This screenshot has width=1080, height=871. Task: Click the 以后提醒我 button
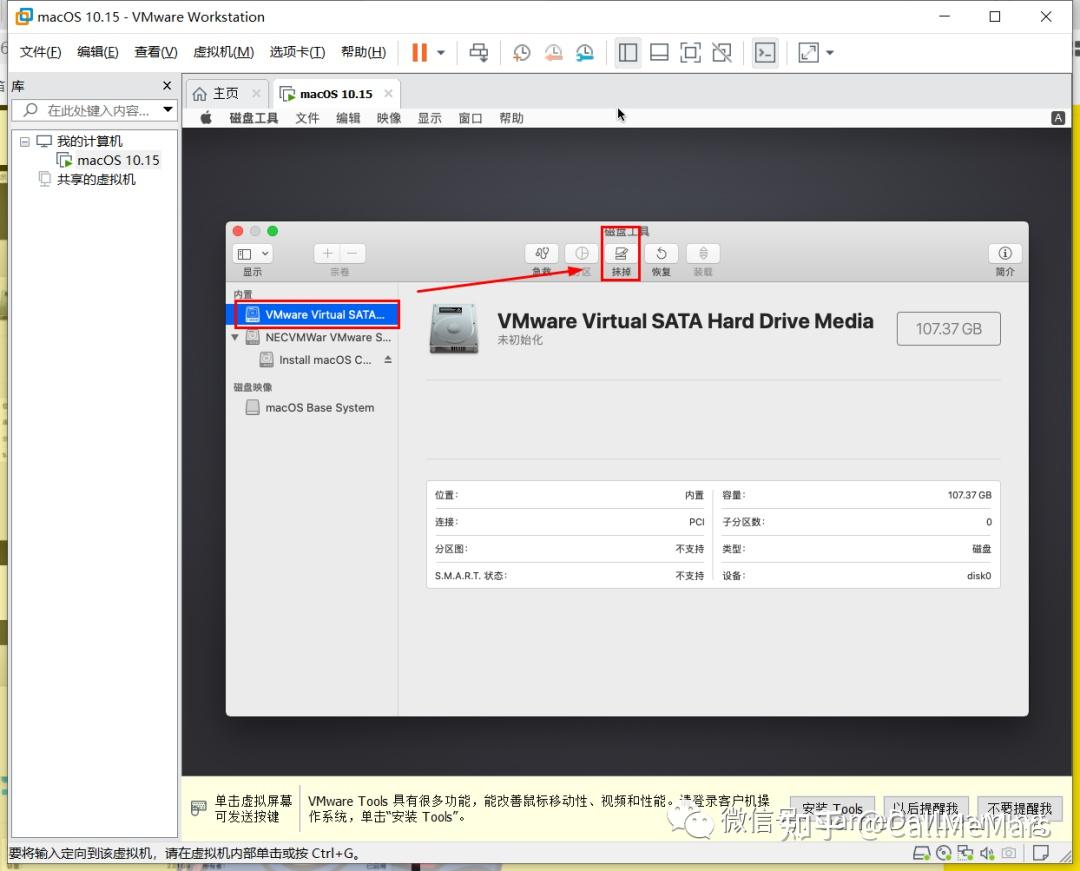pyautogui.click(x=926, y=808)
